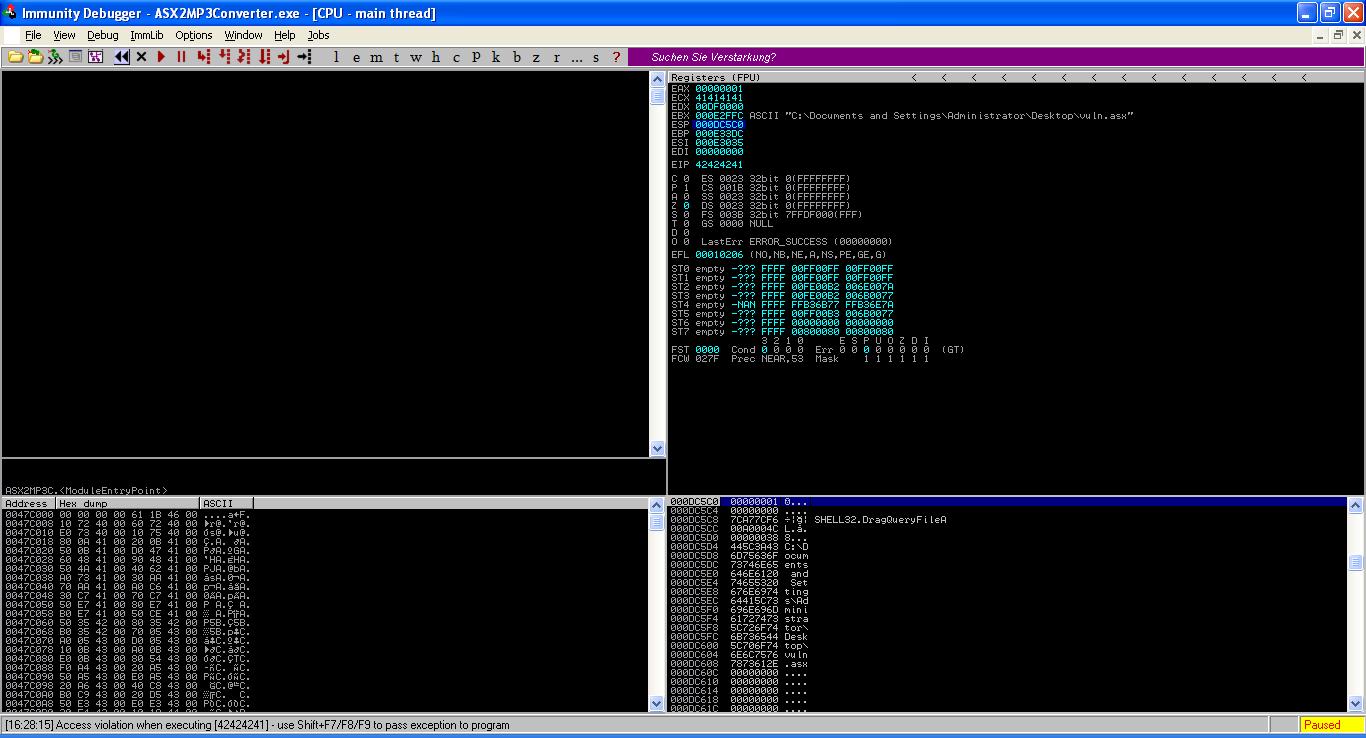Show Call stack with 'k' button
Screen dimensions: 1366x738
tap(496, 57)
